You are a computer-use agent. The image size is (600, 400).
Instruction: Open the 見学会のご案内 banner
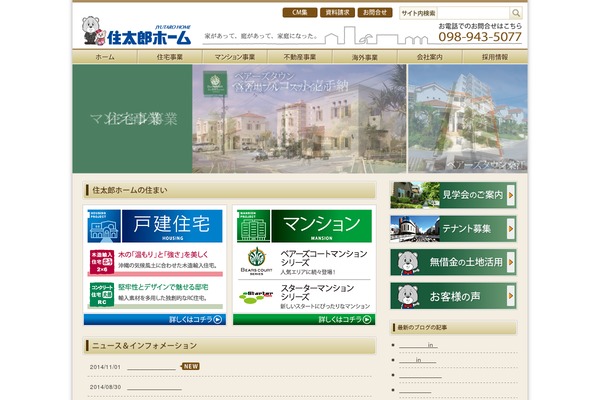click(453, 194)
